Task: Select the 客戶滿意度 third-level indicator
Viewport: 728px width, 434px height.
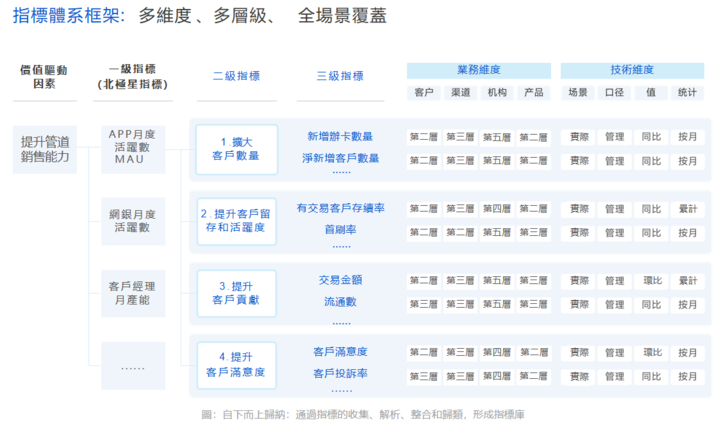Action: [x=340, y=352]
